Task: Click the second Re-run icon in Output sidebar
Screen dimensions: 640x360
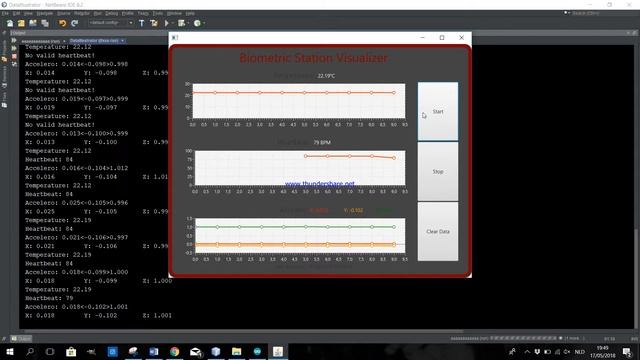Action: [14, 48]
